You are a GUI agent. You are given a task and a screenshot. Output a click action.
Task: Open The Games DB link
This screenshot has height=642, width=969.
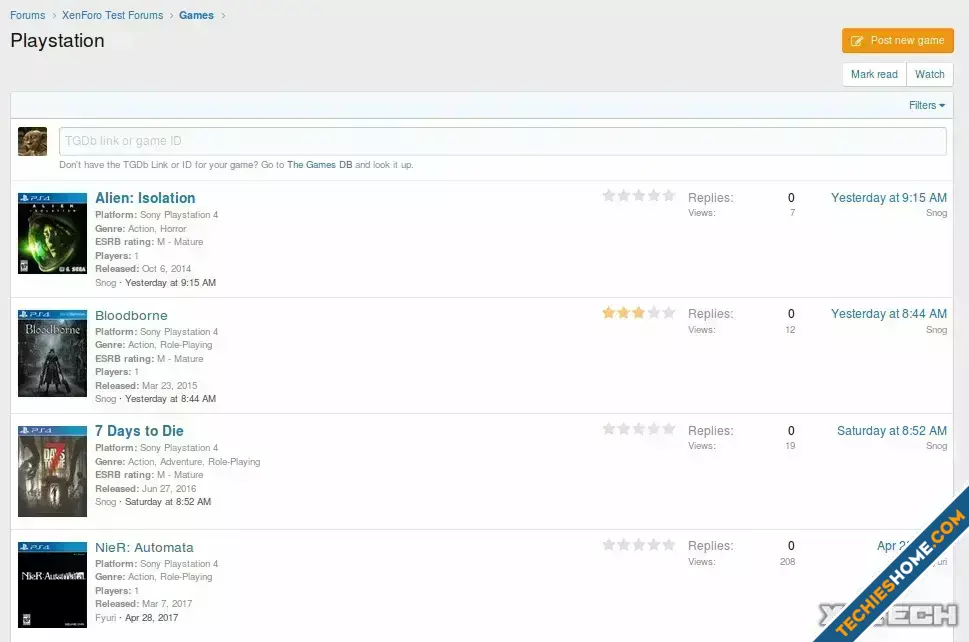click(319, 165)
